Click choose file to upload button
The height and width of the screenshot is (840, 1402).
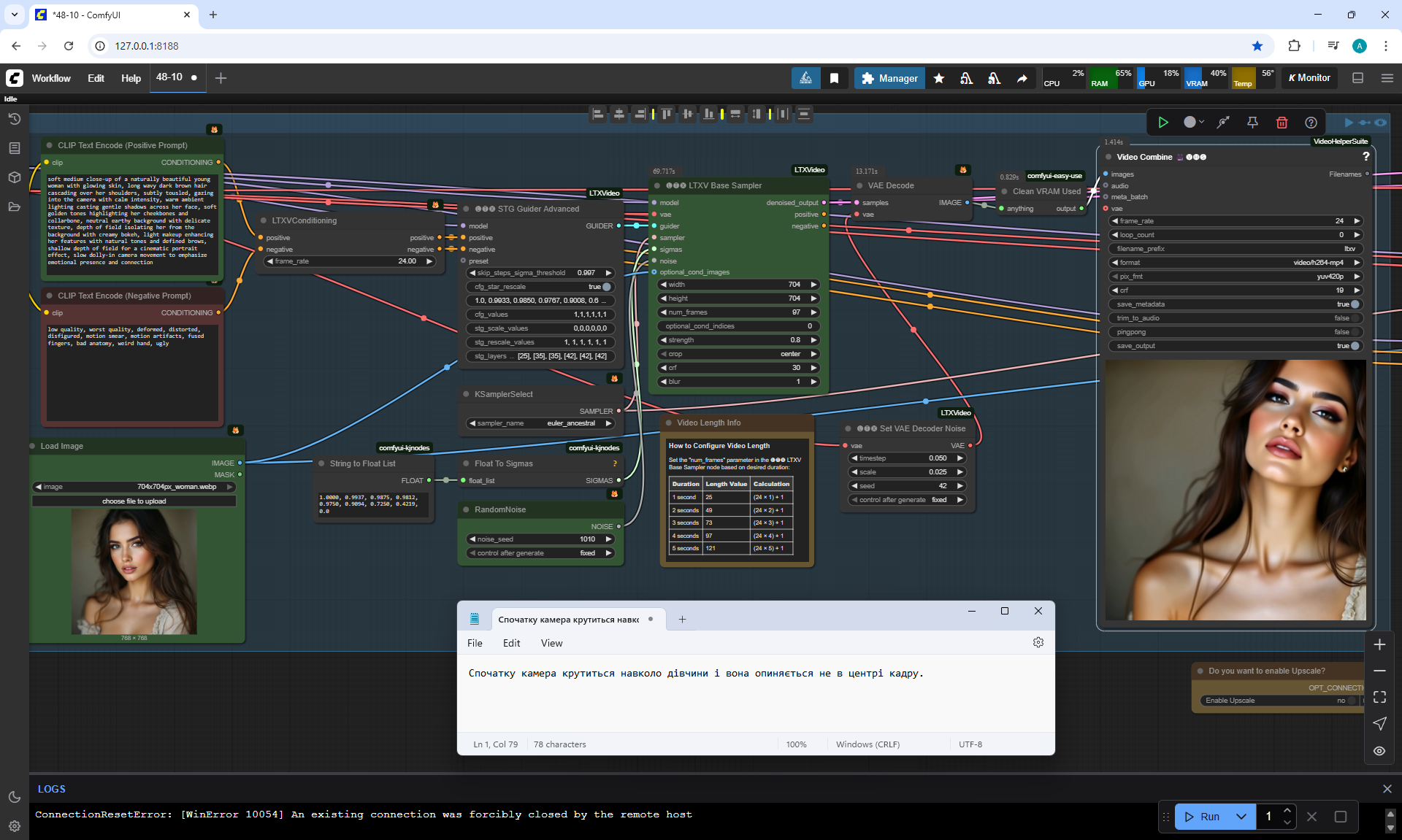coord(134,501)
